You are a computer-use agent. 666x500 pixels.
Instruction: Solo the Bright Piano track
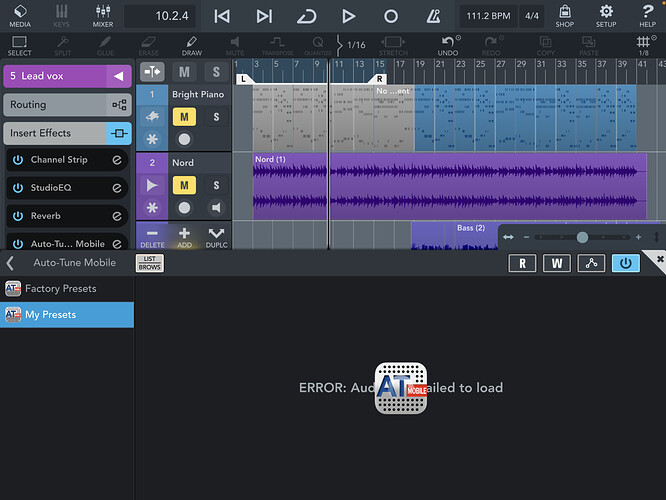click(x=216, y=117)
